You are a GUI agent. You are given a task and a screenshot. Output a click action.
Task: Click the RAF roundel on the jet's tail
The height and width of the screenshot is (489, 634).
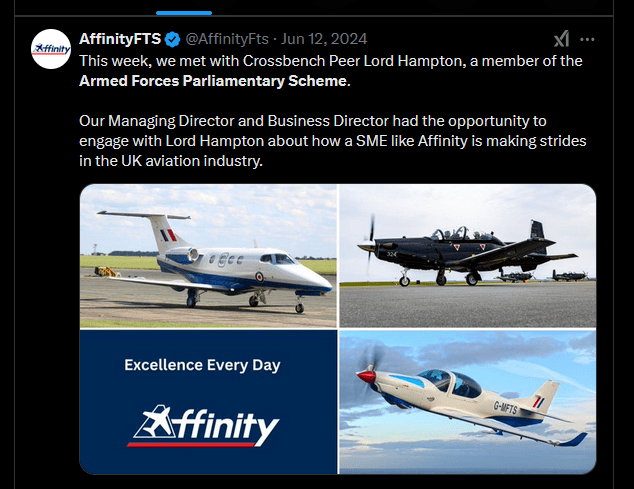168,235
